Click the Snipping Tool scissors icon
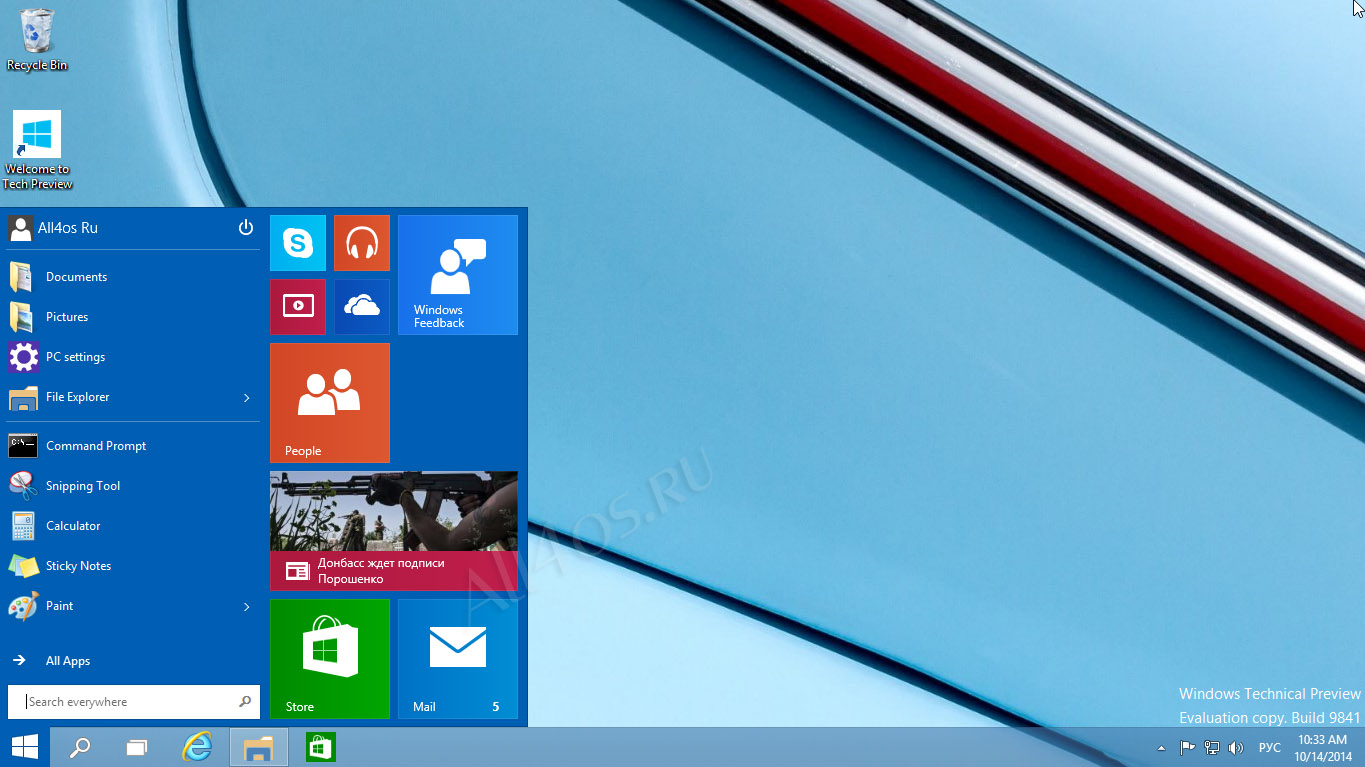The image size is (1365, 767). 23,486
